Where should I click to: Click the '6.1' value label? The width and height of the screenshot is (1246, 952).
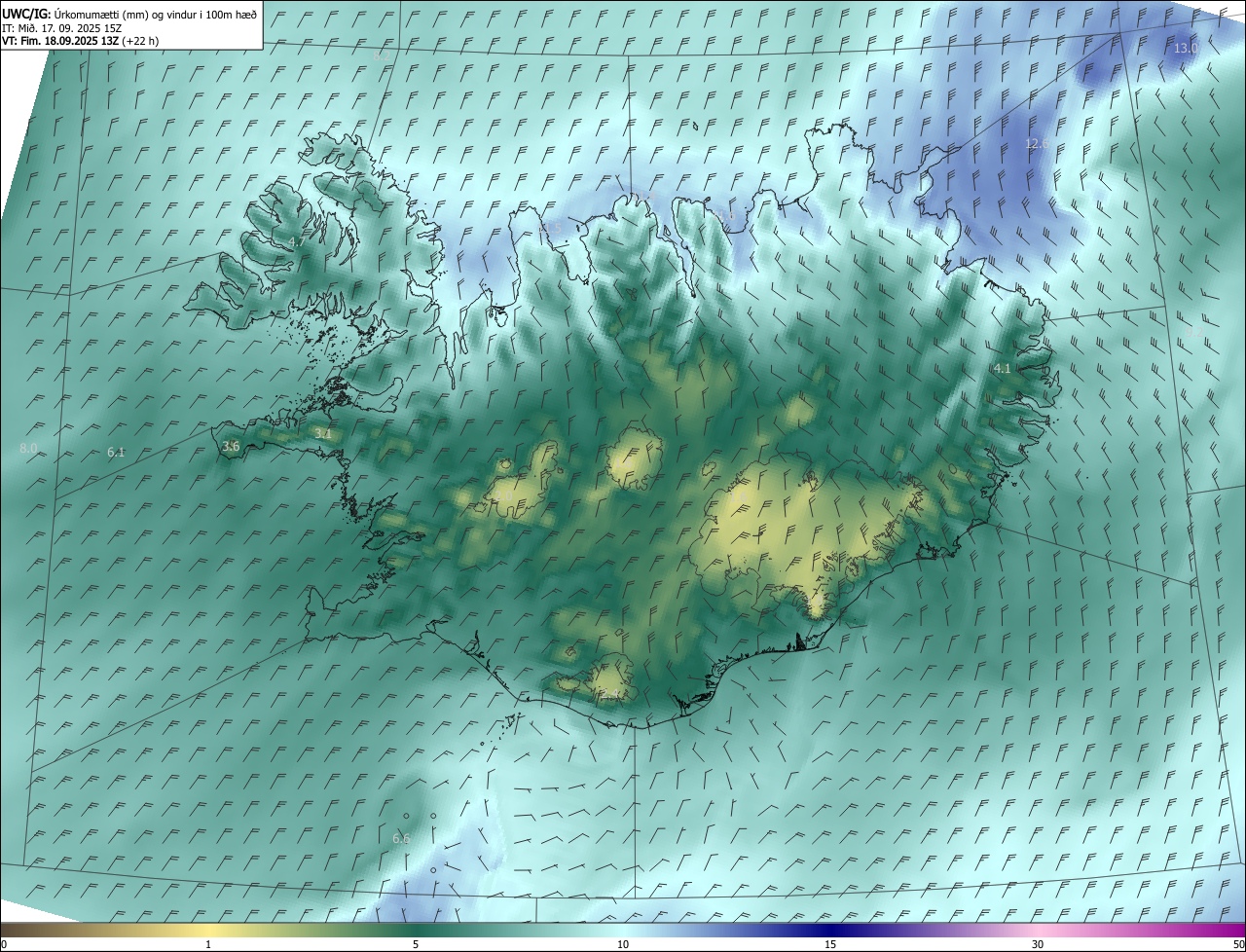(x=116, y=453)
